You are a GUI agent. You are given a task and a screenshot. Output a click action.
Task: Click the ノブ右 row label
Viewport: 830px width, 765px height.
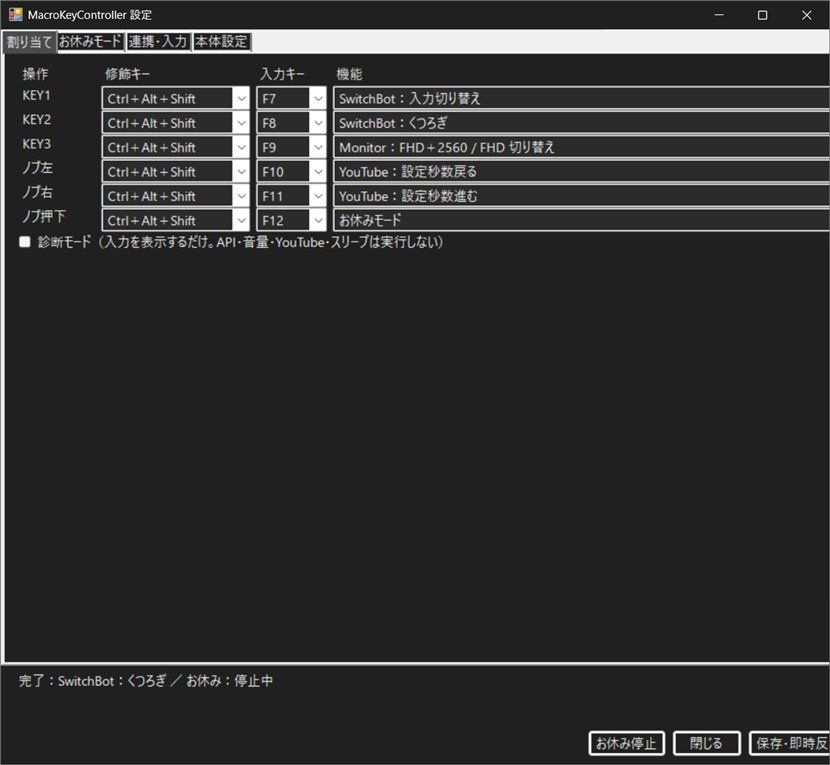(x=37, y=192)
